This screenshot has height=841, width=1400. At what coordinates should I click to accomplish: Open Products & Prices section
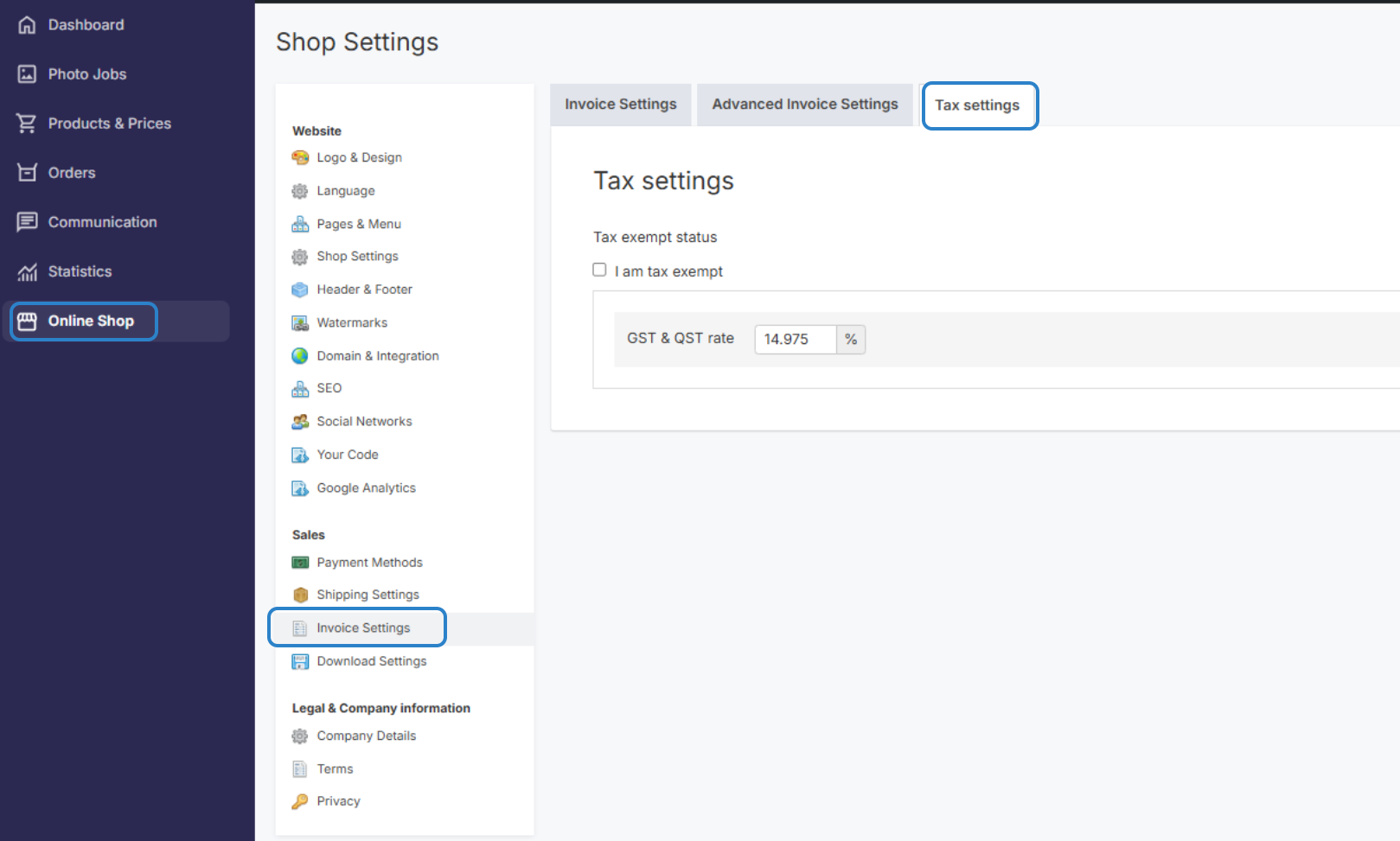click(x=110, y=124)
